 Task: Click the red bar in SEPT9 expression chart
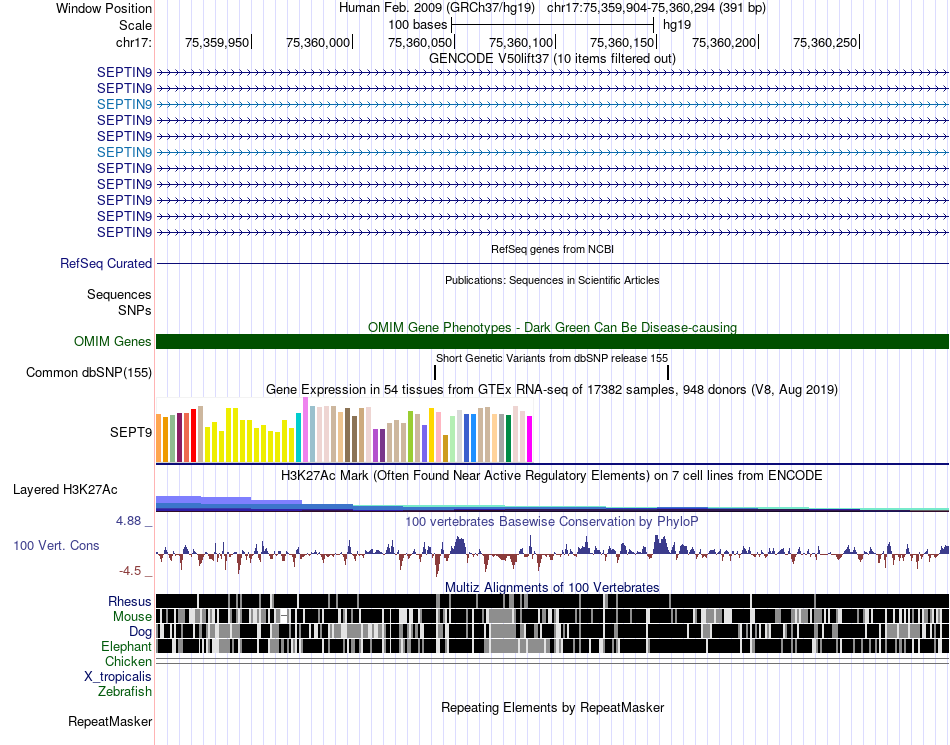(194, 436)
